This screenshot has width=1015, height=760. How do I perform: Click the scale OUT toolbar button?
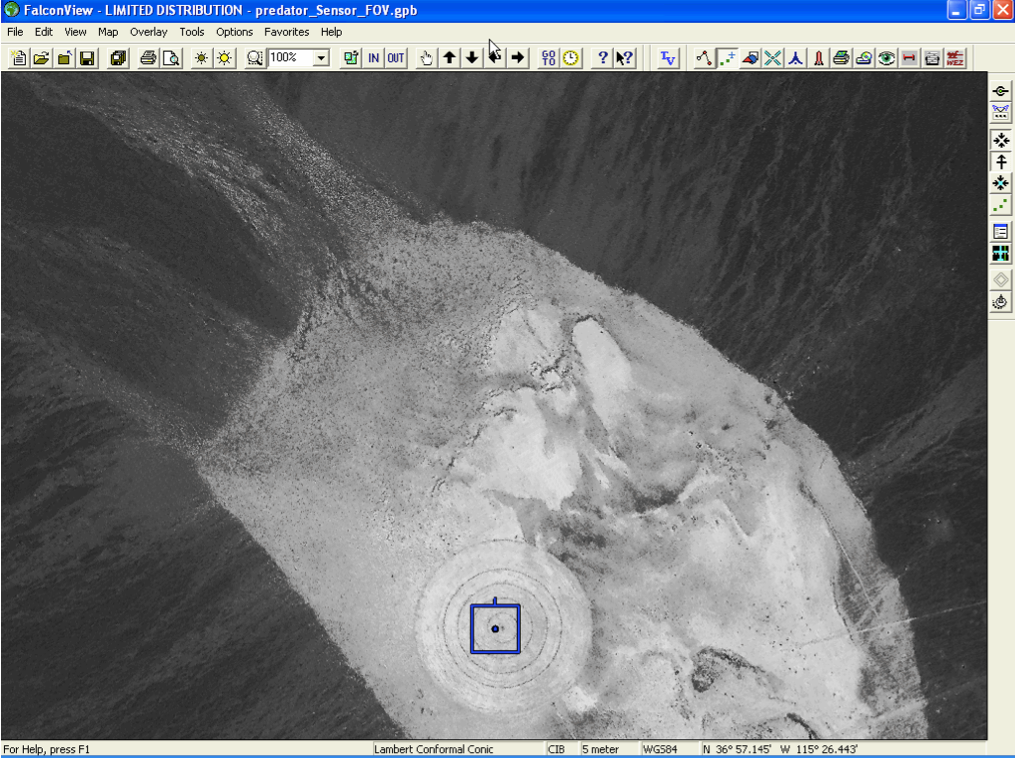point(396,58)
